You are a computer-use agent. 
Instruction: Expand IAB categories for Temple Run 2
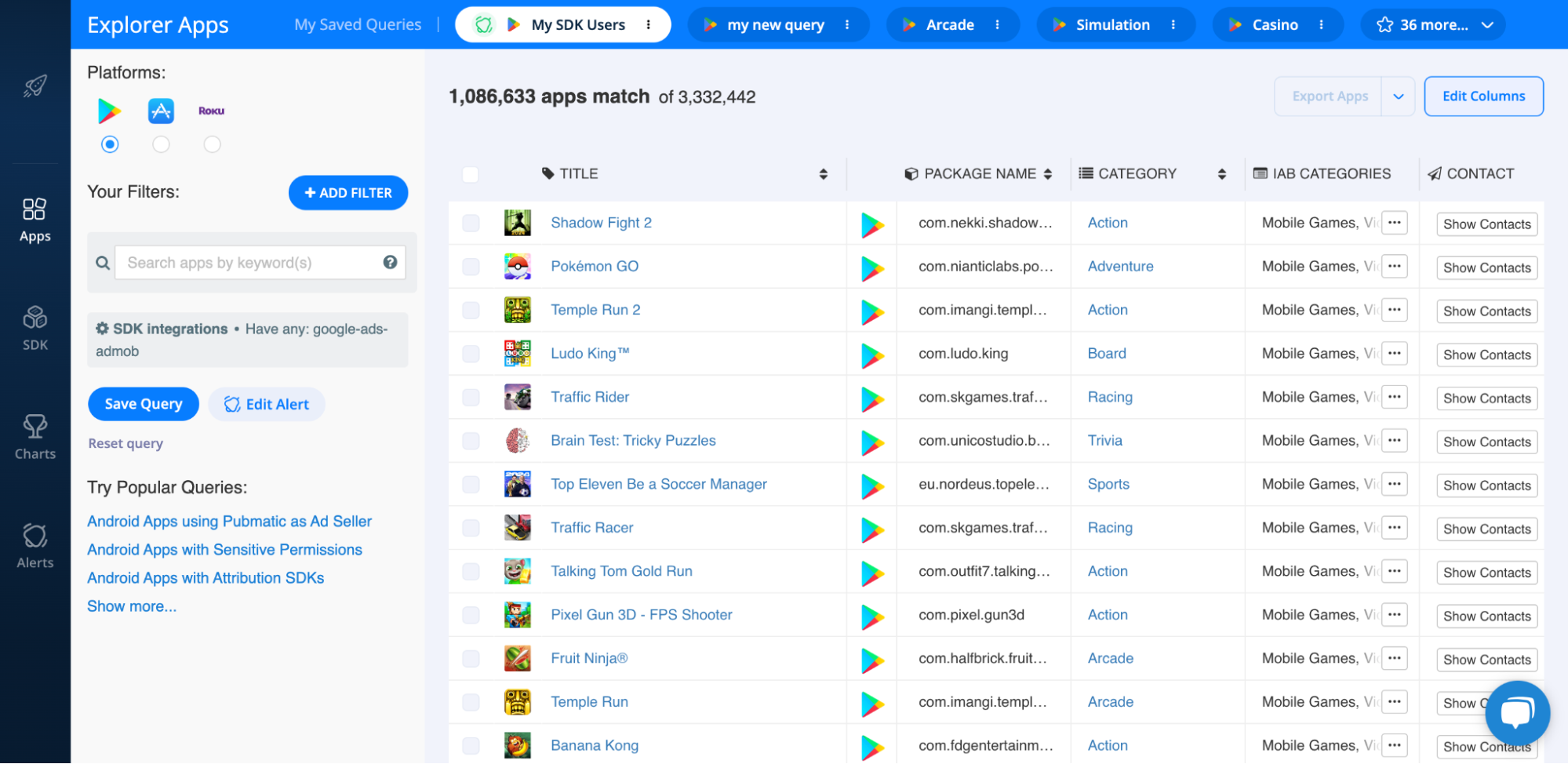1395,310
